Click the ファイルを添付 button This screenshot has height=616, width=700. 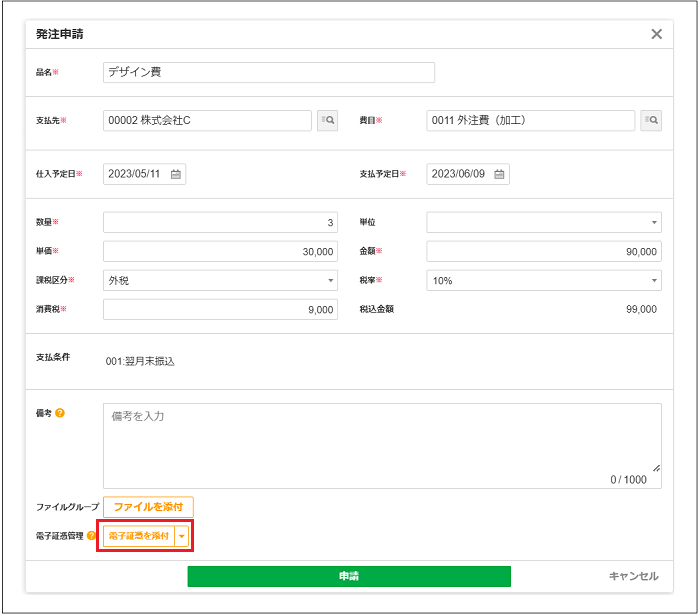click(x=148, y=507)
